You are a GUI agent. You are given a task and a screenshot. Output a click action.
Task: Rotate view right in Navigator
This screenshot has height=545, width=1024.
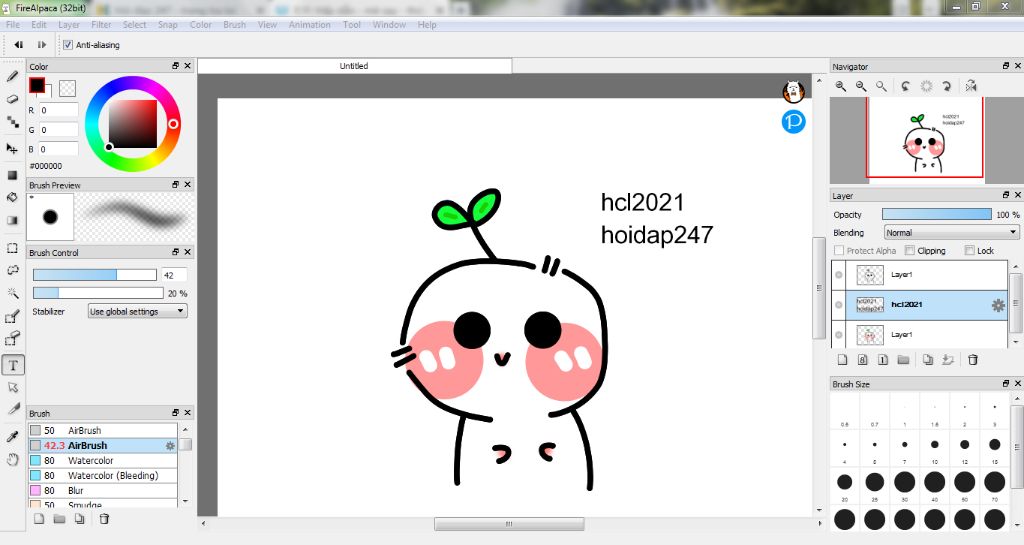pos(946,86)
